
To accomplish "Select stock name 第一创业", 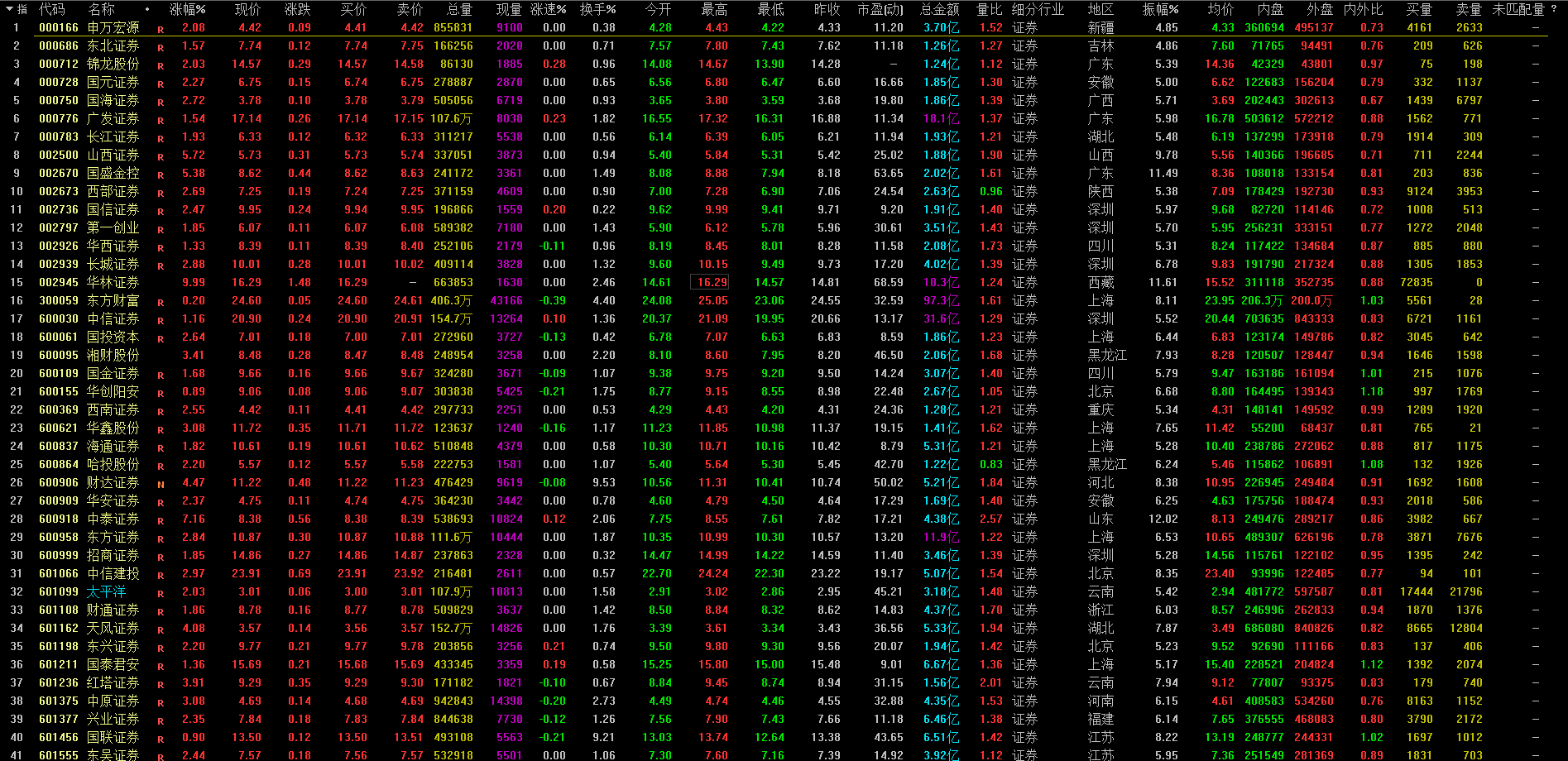I will 113,227.
